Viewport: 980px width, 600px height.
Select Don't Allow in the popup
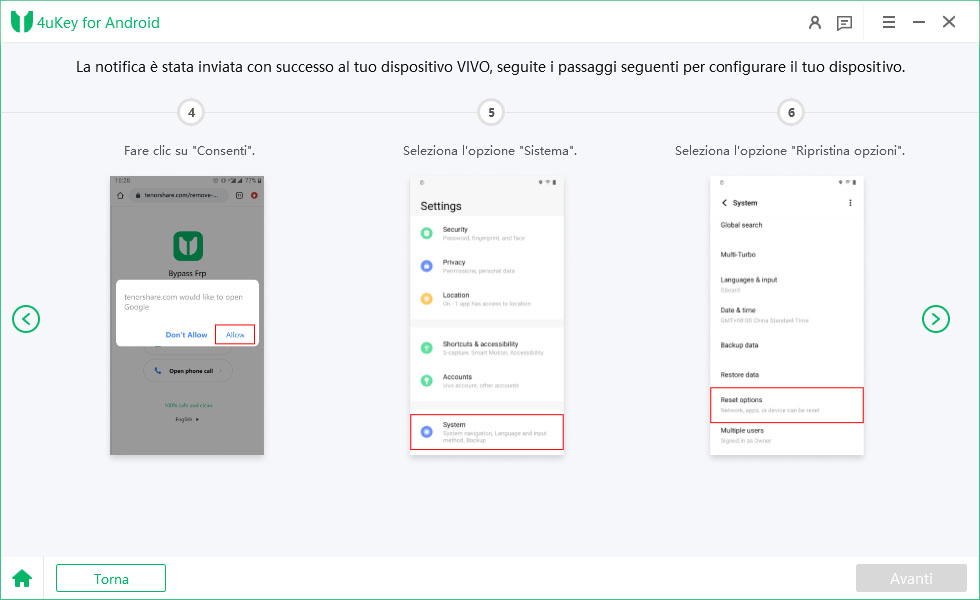coord(186,334)
